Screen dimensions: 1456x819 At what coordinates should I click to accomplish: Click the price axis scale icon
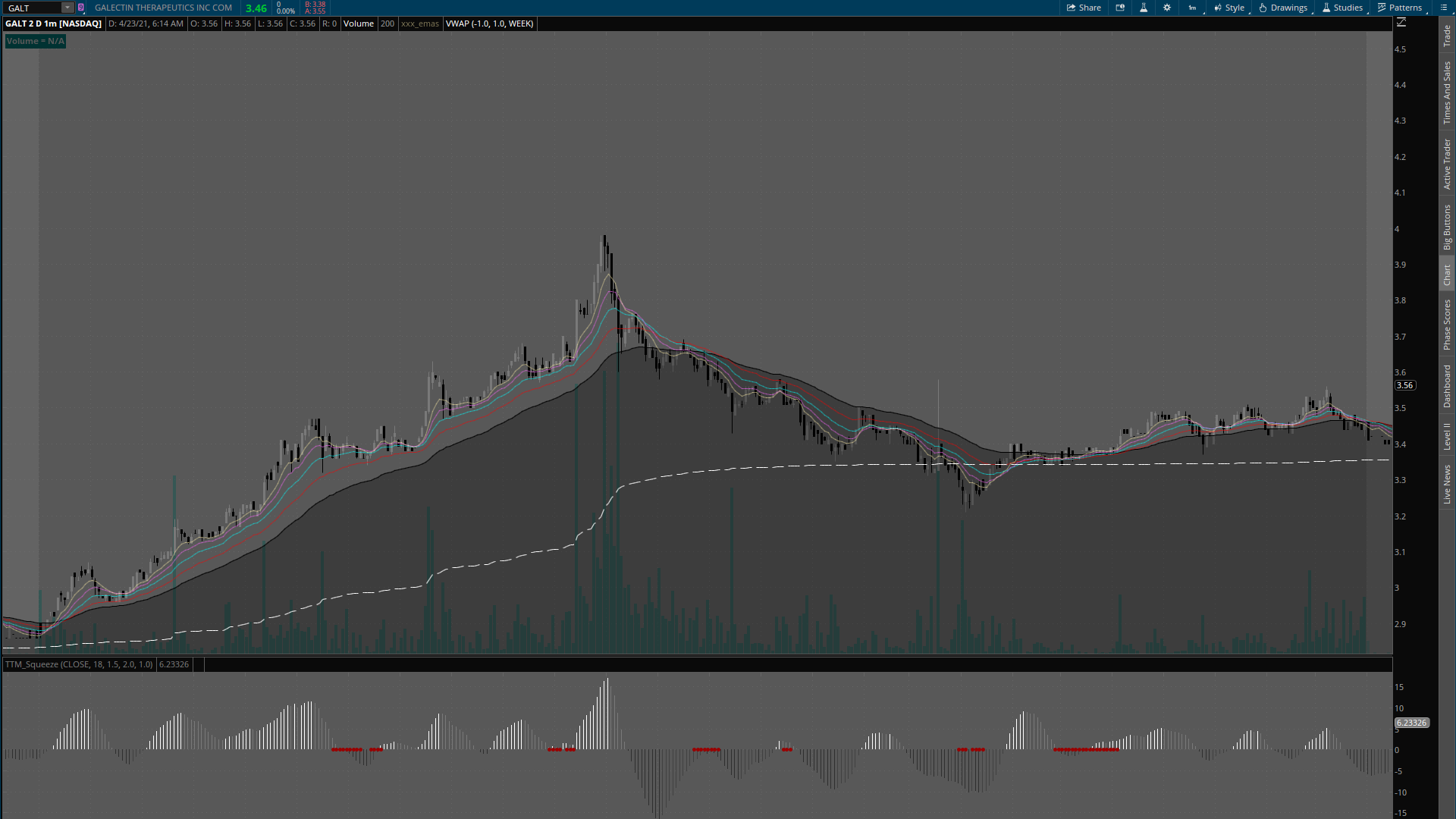tap(1401, 23)
